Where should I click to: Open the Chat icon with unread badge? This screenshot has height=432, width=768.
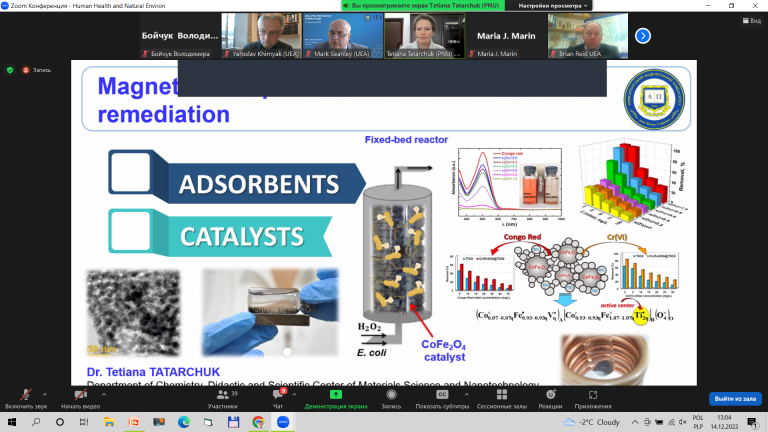278,394
